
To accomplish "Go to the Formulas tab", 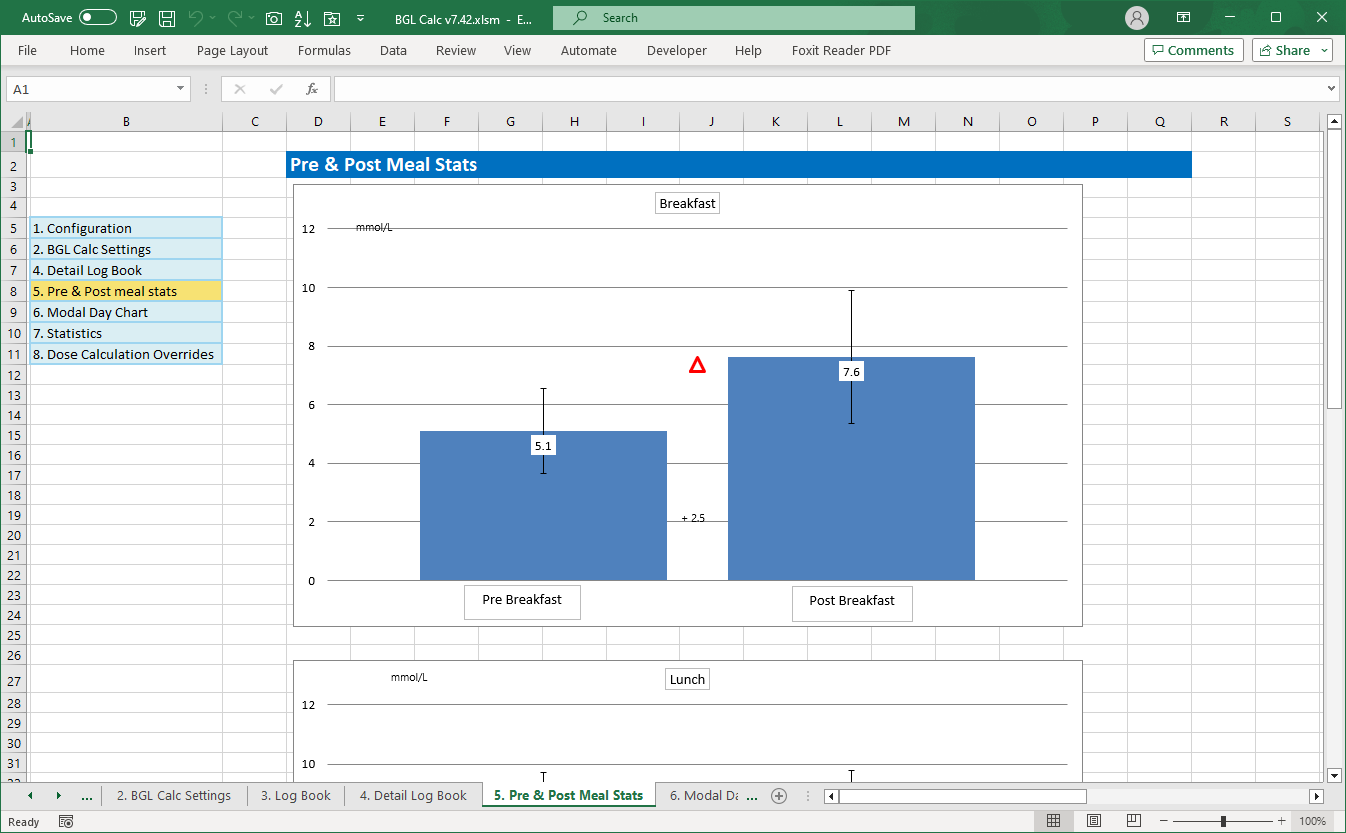I will [324, 50].
